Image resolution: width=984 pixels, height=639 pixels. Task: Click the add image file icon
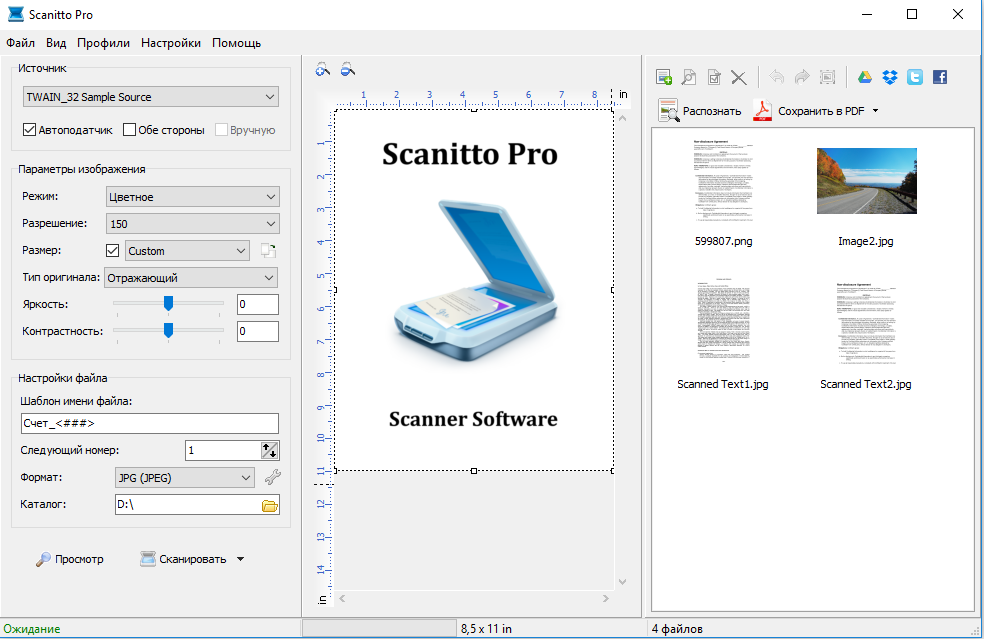(664, 77)
